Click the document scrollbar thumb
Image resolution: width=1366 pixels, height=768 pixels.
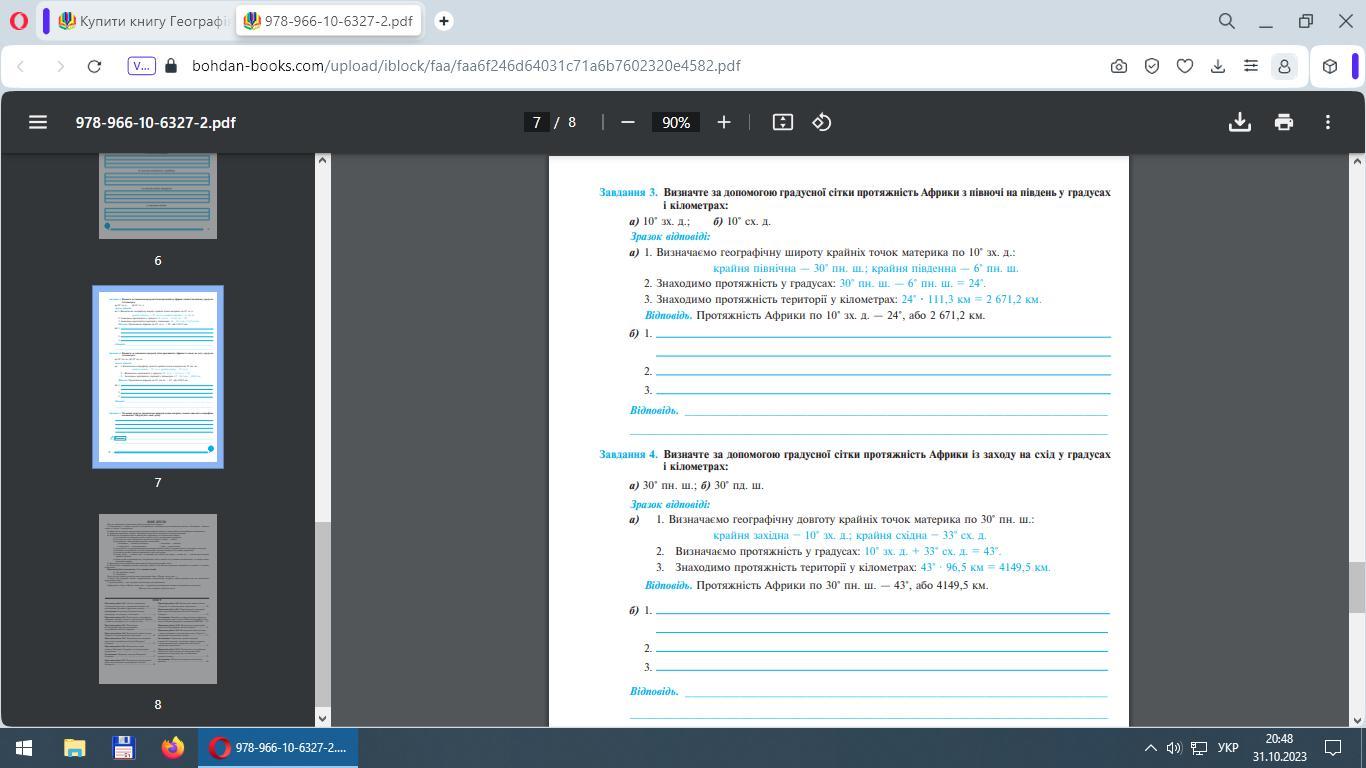[1357, 588]
